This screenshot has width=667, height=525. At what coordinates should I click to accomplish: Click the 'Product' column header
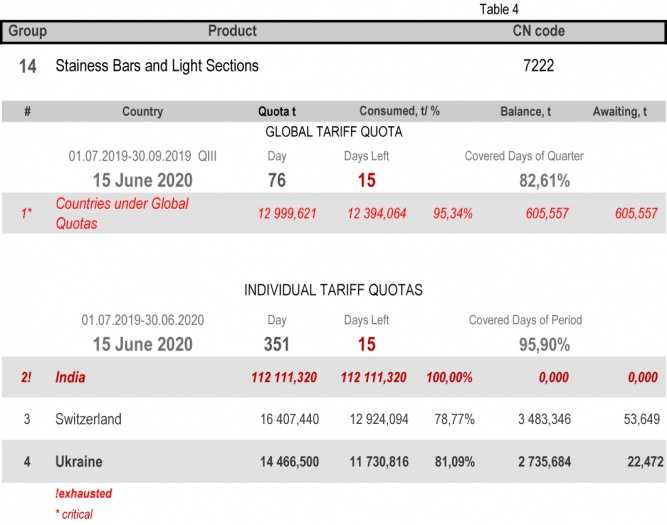click(x=232, y=31)
